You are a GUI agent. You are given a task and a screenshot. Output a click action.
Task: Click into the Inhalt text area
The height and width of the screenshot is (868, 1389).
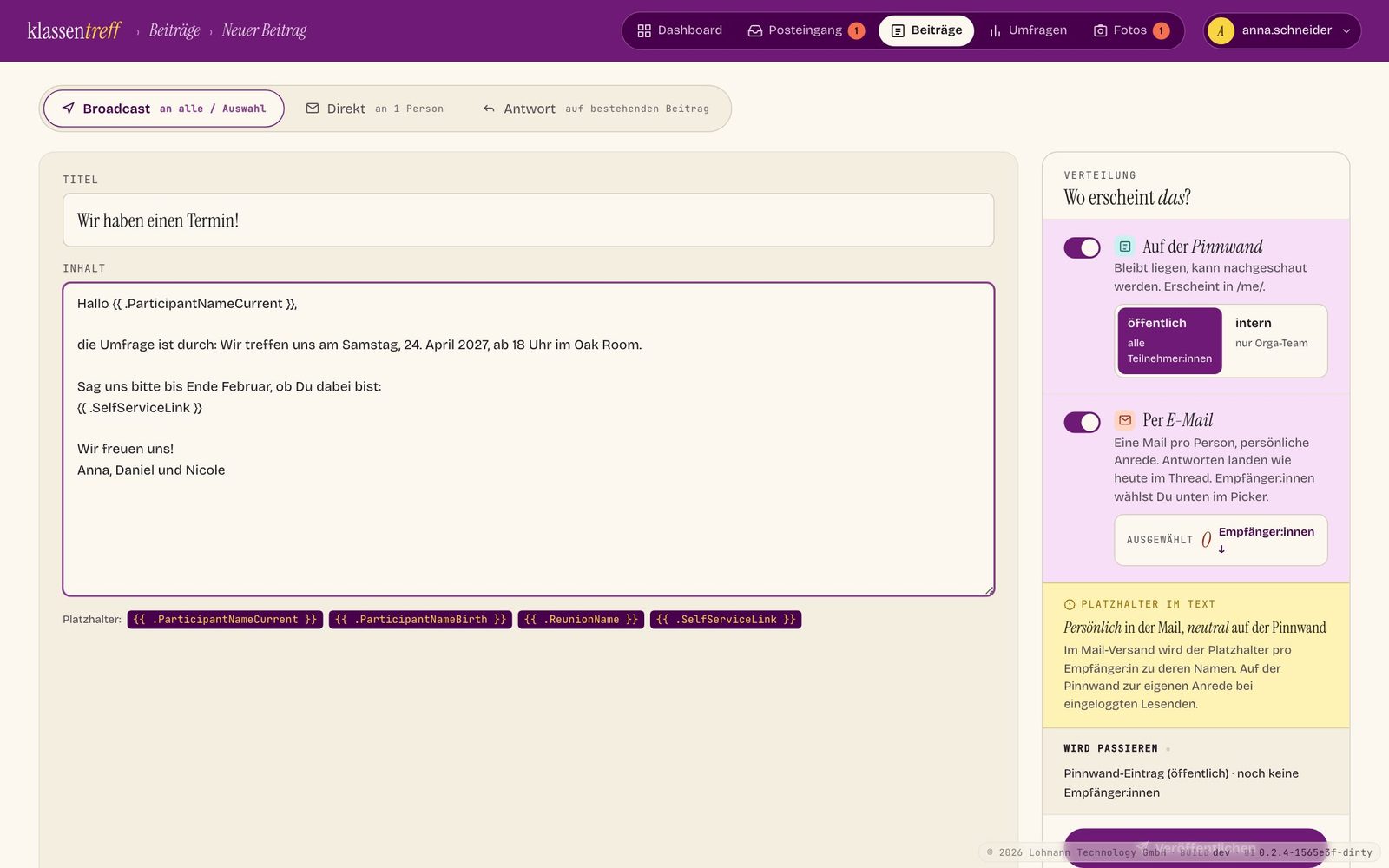(x=528, y=439)
